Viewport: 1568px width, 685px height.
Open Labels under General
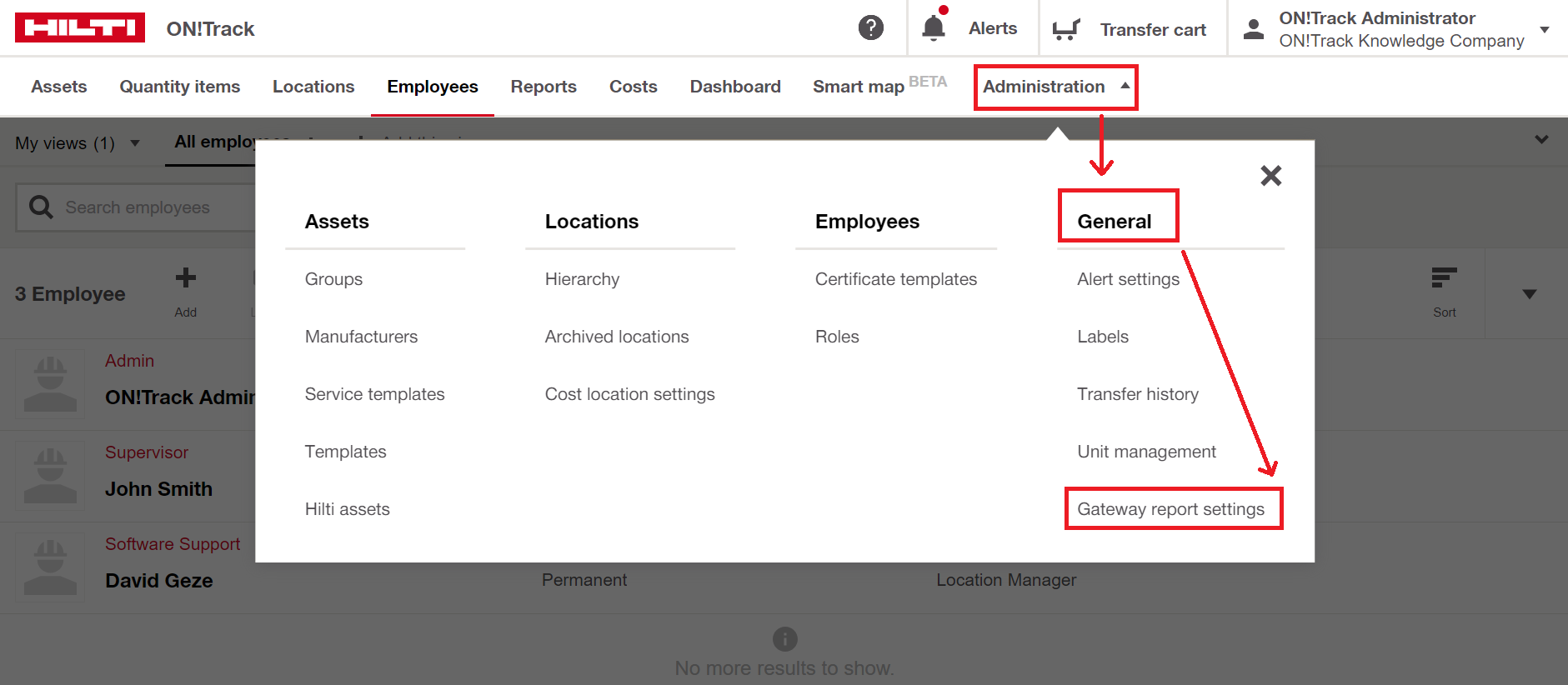tap(1102, 337)
